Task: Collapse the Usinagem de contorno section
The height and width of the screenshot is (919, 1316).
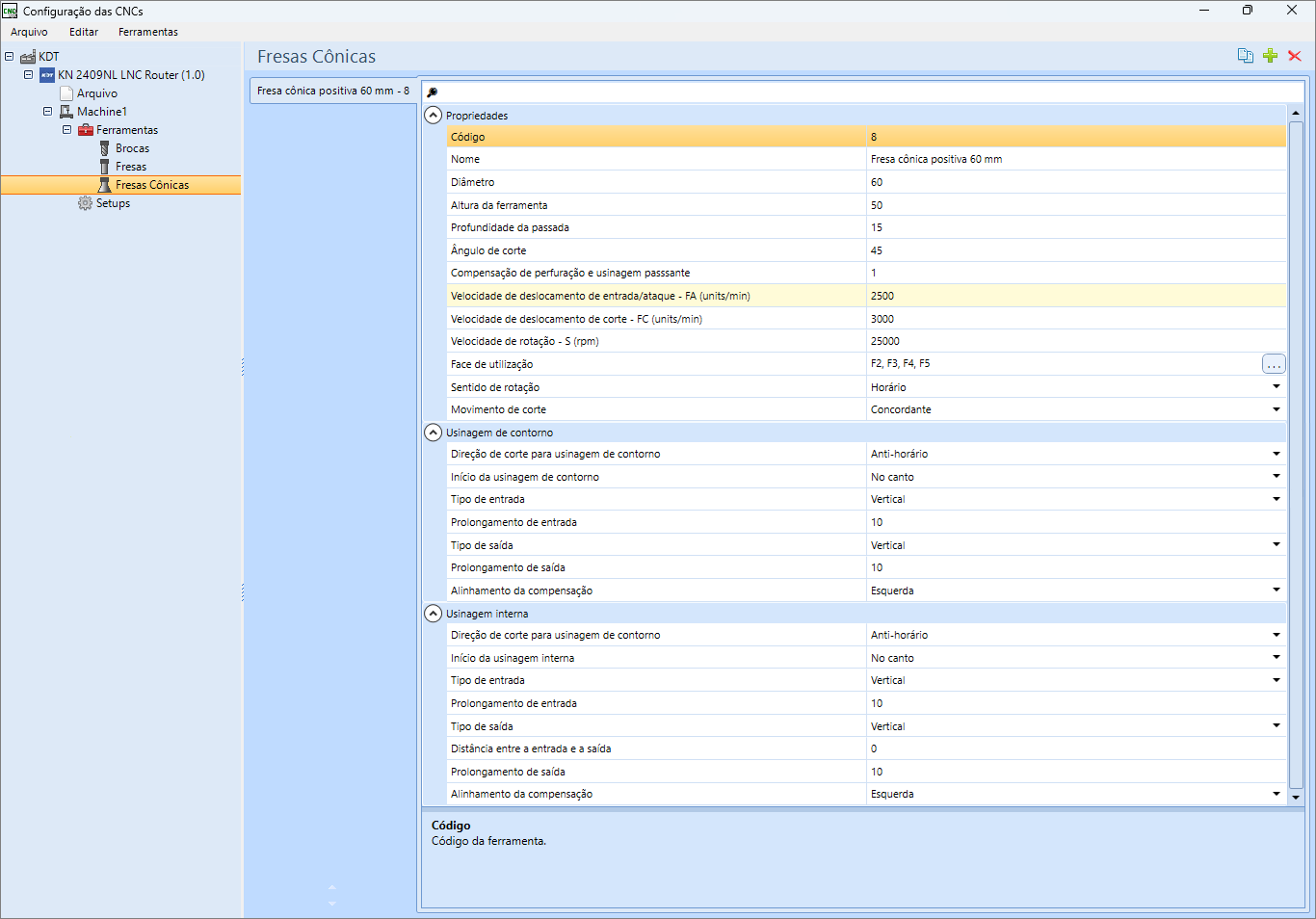Action: click(x=434, y=433)
